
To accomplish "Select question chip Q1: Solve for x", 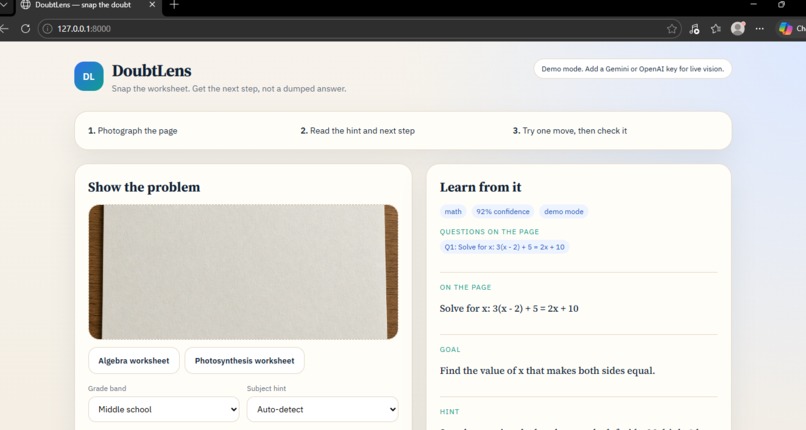I will tap(504, 247).
